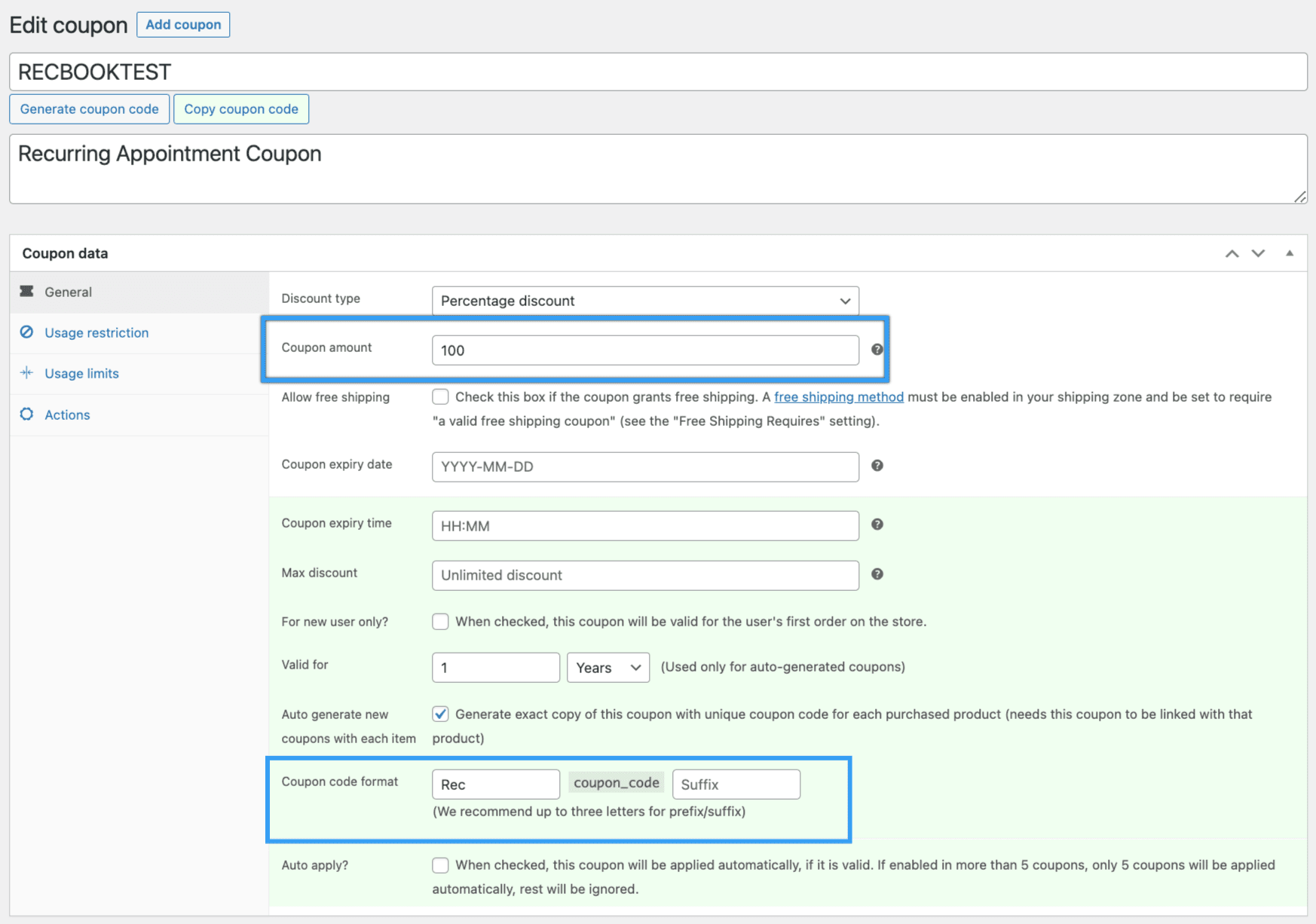The width and height of the screenshot is (1316, 924).
Task: Move Coupon data panel down with arrow
Action: 1258,253
